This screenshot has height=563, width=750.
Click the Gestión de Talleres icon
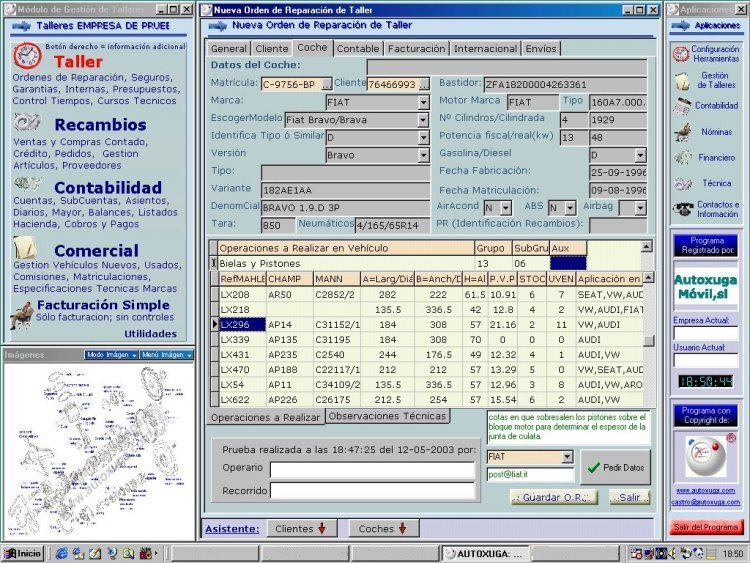point(682,81)
